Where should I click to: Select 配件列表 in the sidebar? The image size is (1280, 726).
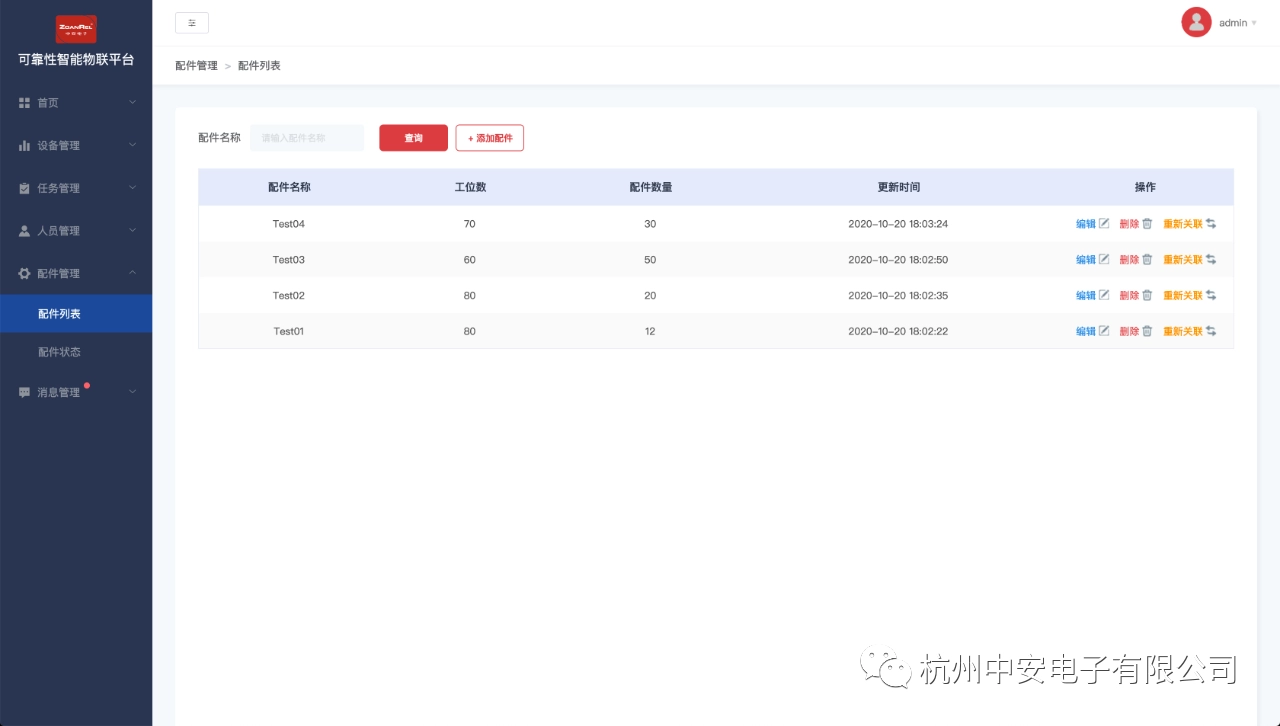tap(59, 314)
